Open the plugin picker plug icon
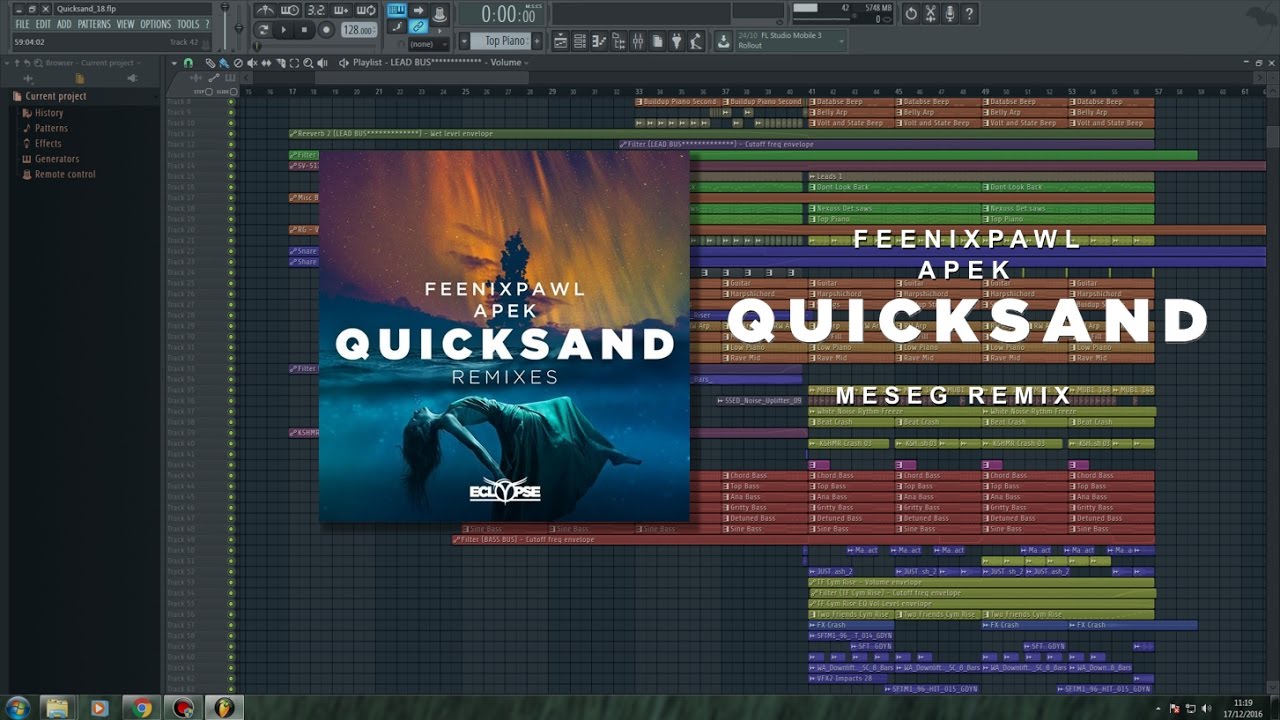1280x720 pixels. point(677,41)
